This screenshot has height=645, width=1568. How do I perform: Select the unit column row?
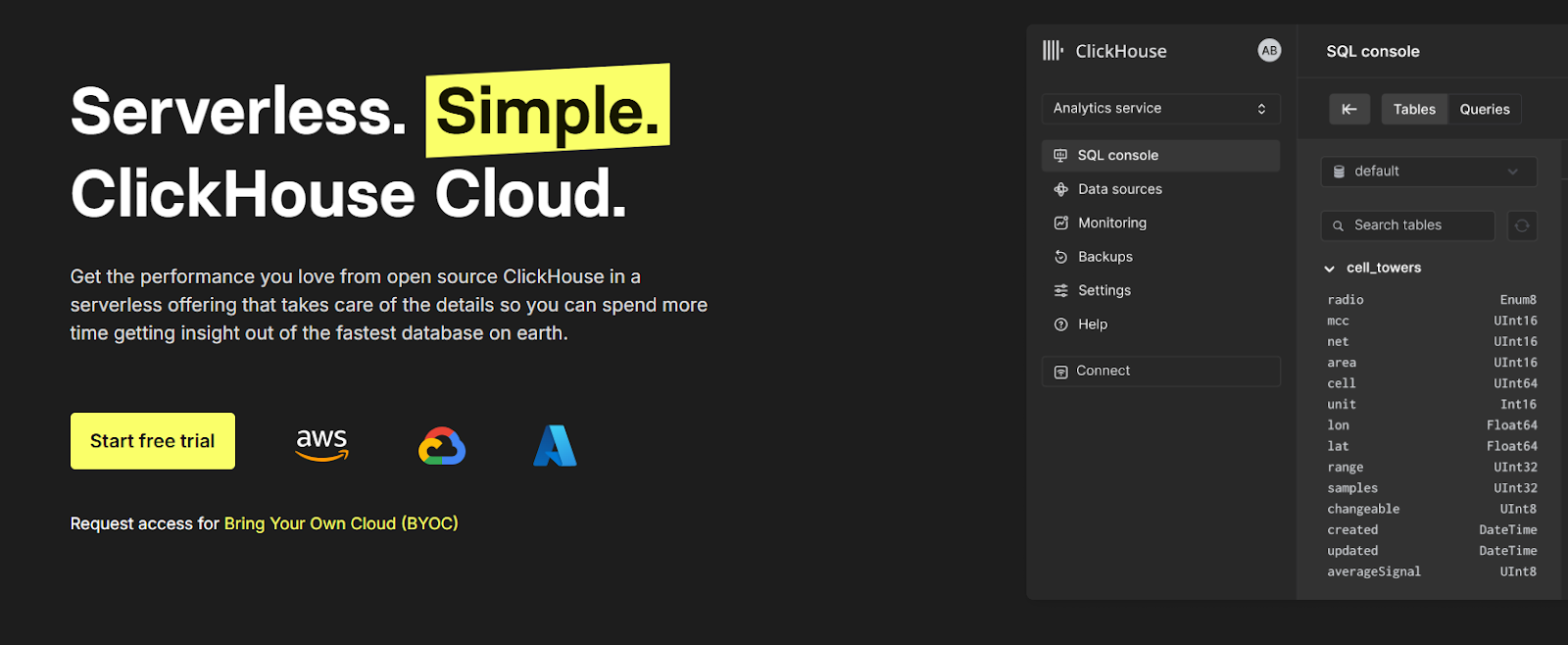(1432, 405)
